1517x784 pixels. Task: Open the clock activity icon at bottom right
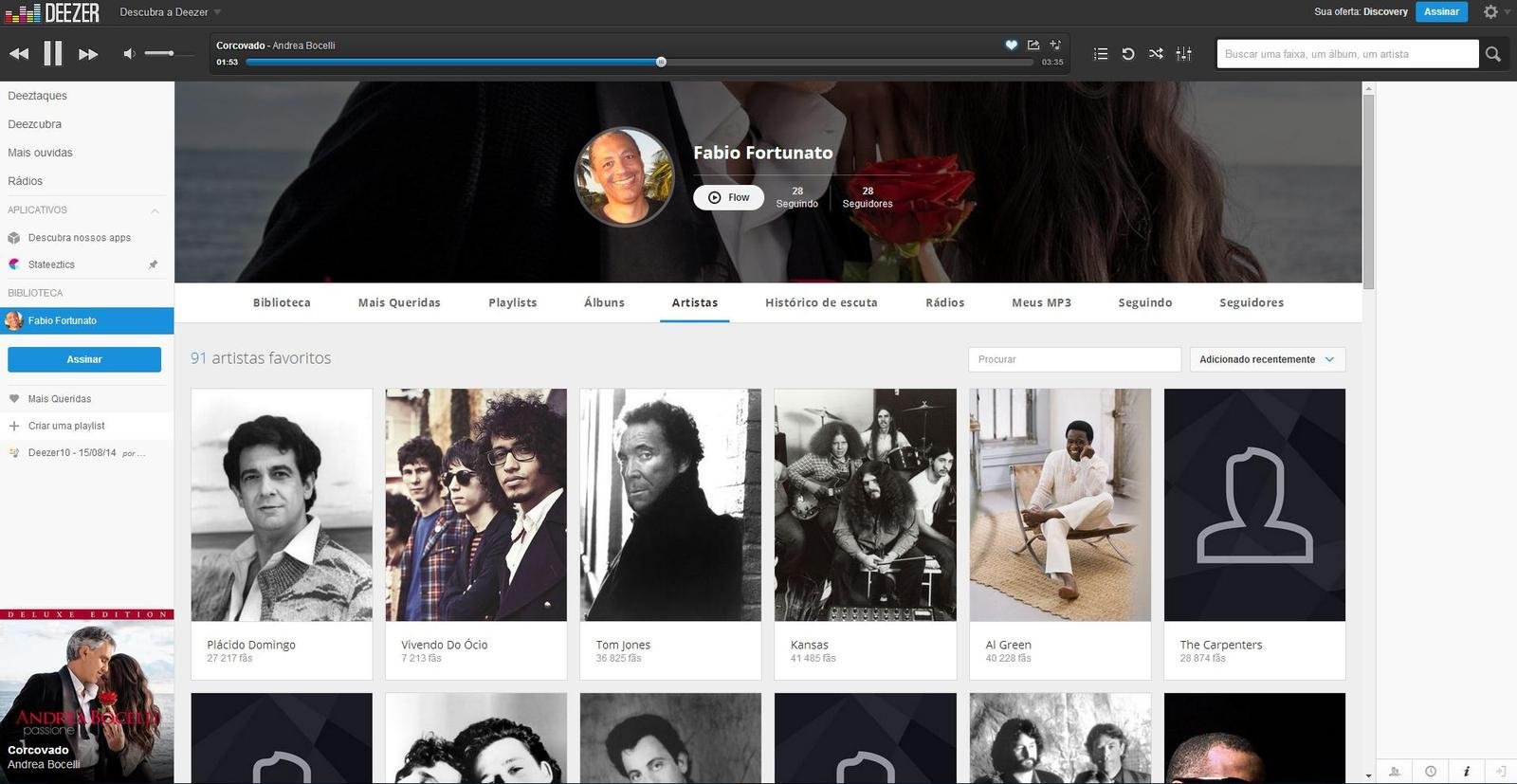tap(1430, 772)
